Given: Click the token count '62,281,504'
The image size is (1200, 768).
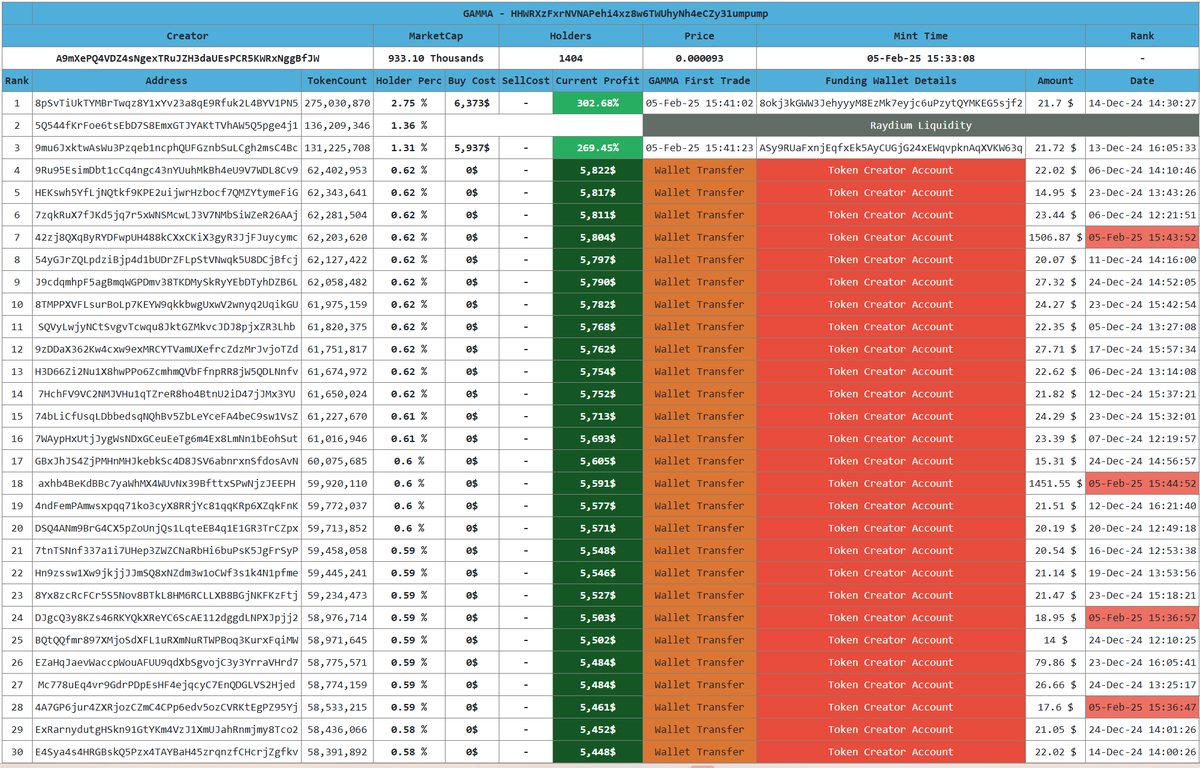Looking at the screenshot, I should point(337,215).
